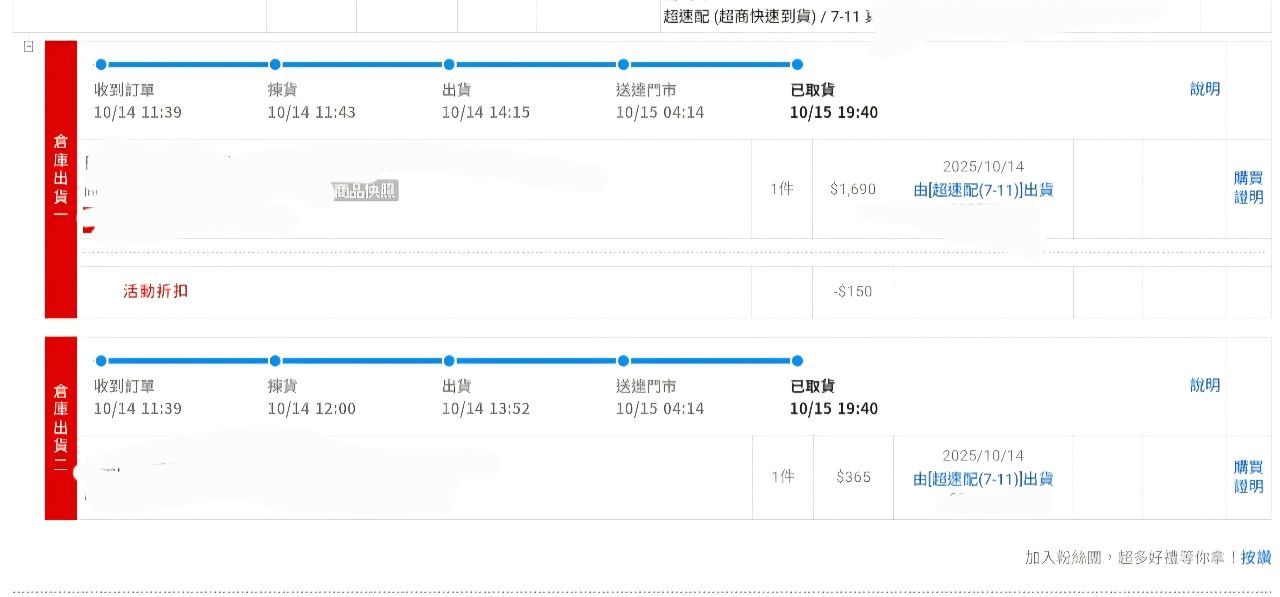The width and height of the screenshot is (1280, 597).
Task: Click 商品快照 product snapshot label
Action: 366,190
